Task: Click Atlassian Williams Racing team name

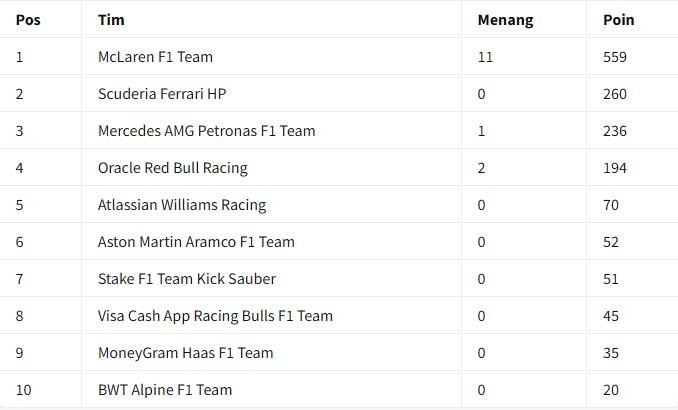Action: (182, 205)
